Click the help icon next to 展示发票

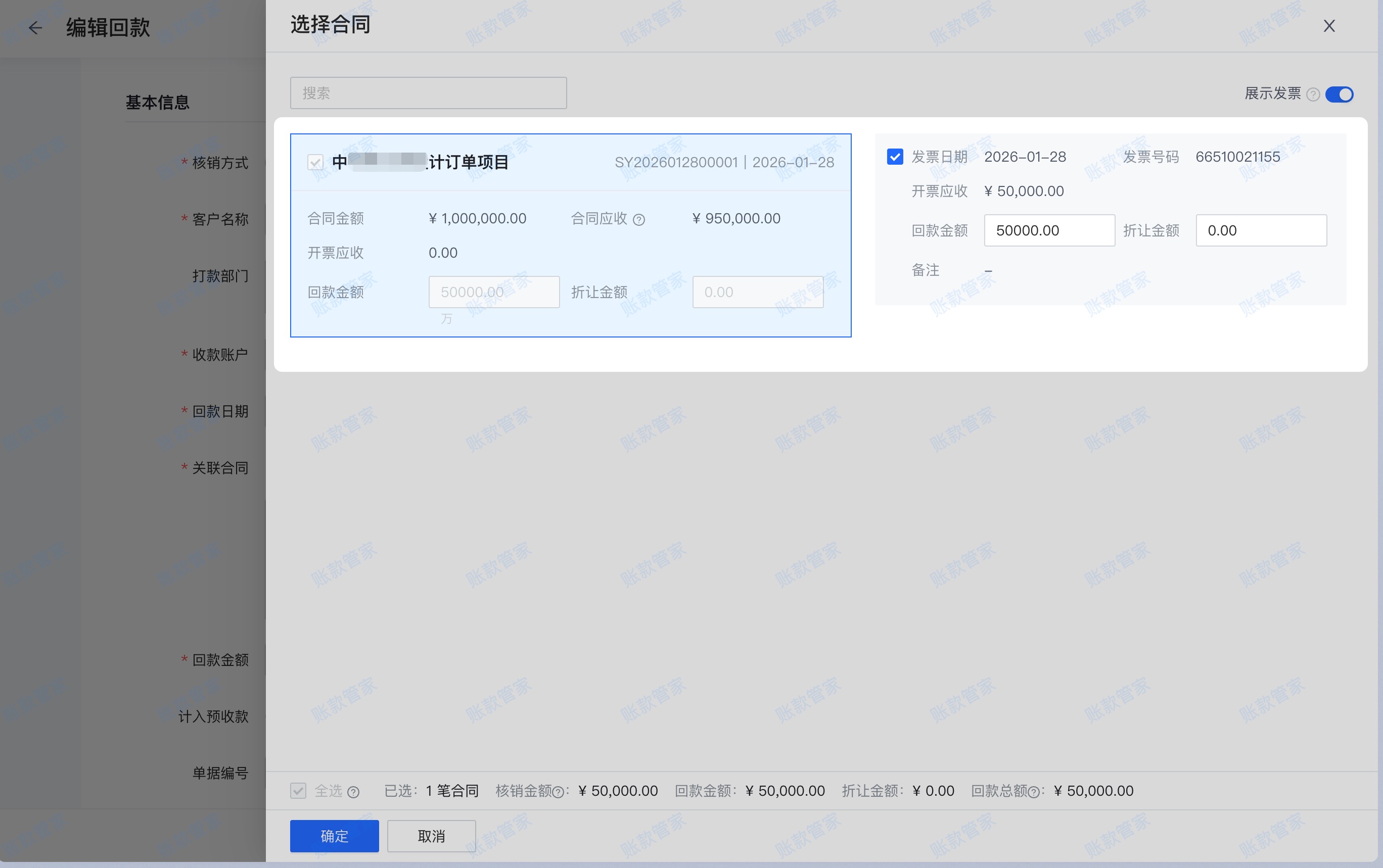(1313, 94)
